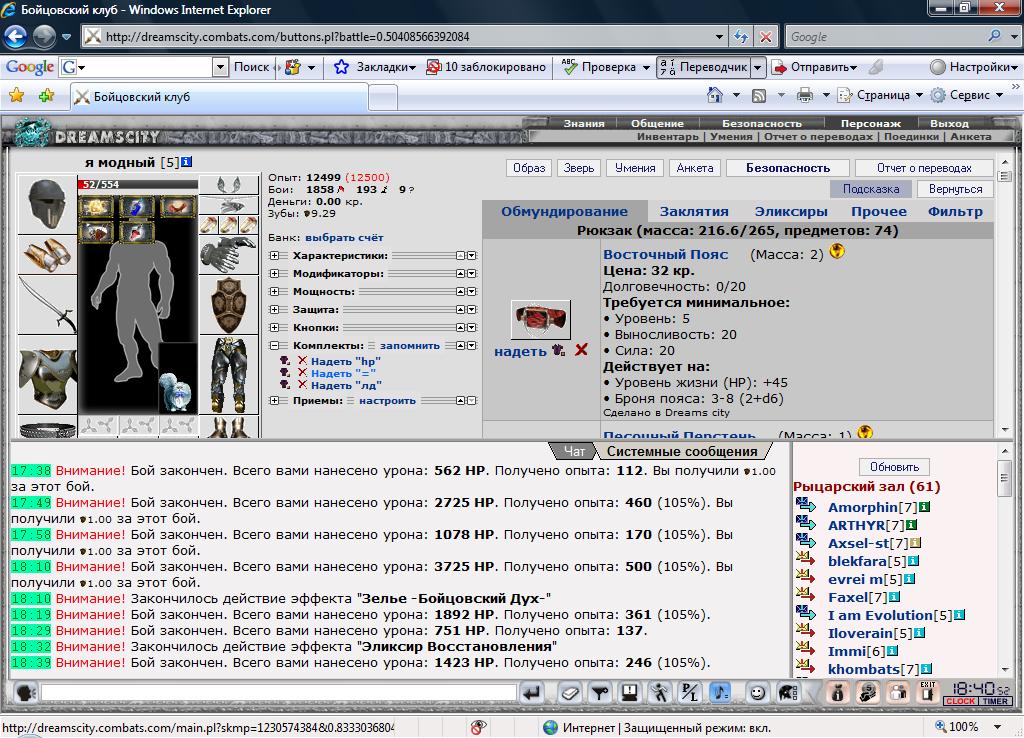The image size is (1024, 738).
Task: Click the red X beside Восточный Пояс item
Action: 581,350
